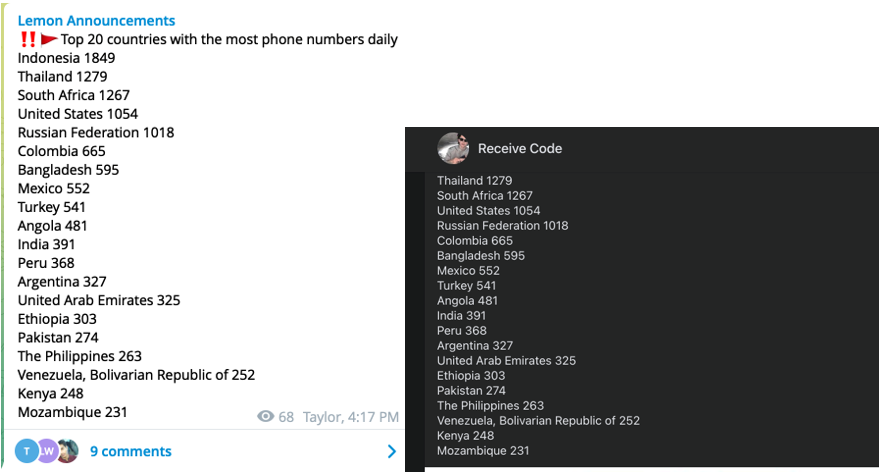Open the 9 comments thread
This screenshot has height=474, width=881.
tap(130, 452)
